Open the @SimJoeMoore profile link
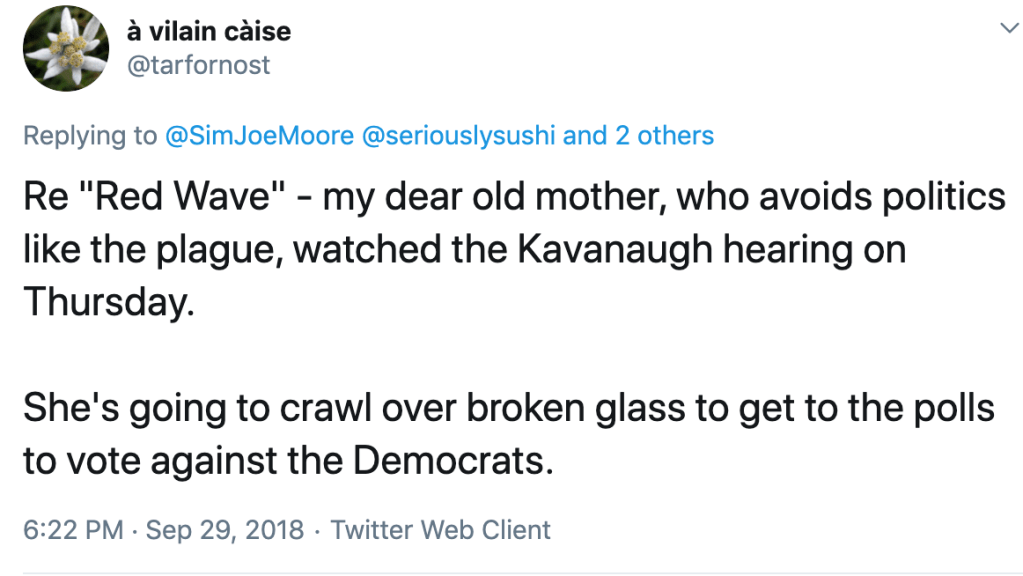Viewport: 1023px width, 576px height. click(x=259, y=135)
